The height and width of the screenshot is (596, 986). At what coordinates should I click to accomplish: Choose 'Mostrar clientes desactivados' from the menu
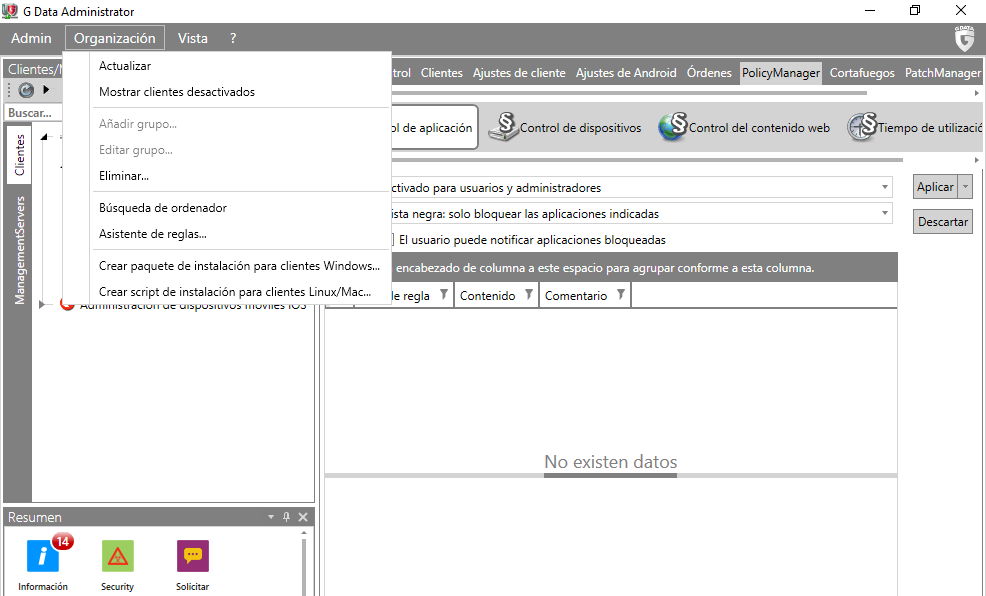177,92
